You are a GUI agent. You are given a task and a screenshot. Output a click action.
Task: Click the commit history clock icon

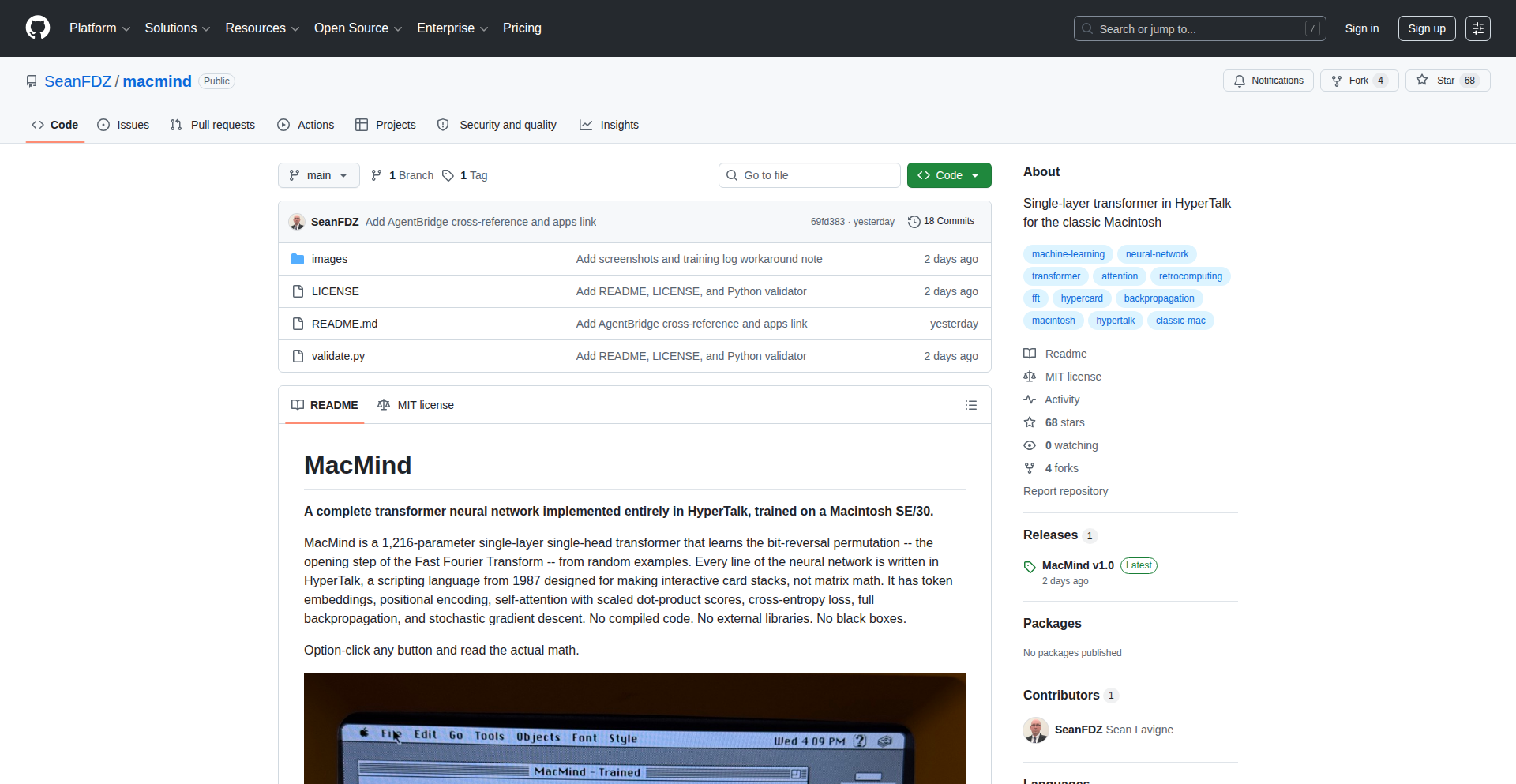click(x=914, y=222)
